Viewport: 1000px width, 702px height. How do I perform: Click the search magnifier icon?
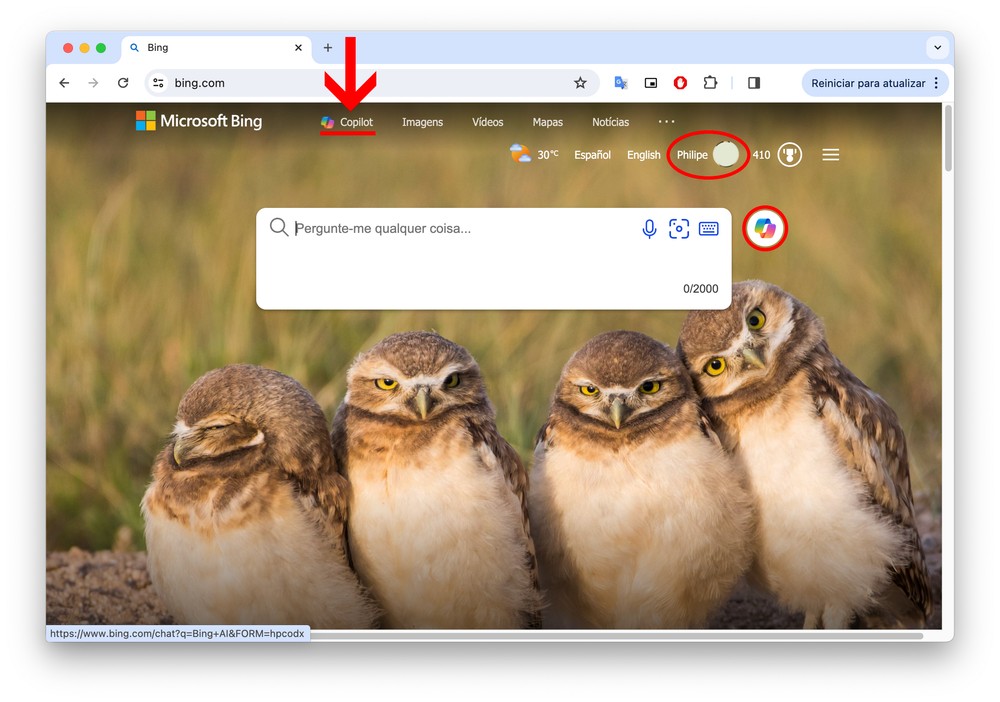point(279,227)
